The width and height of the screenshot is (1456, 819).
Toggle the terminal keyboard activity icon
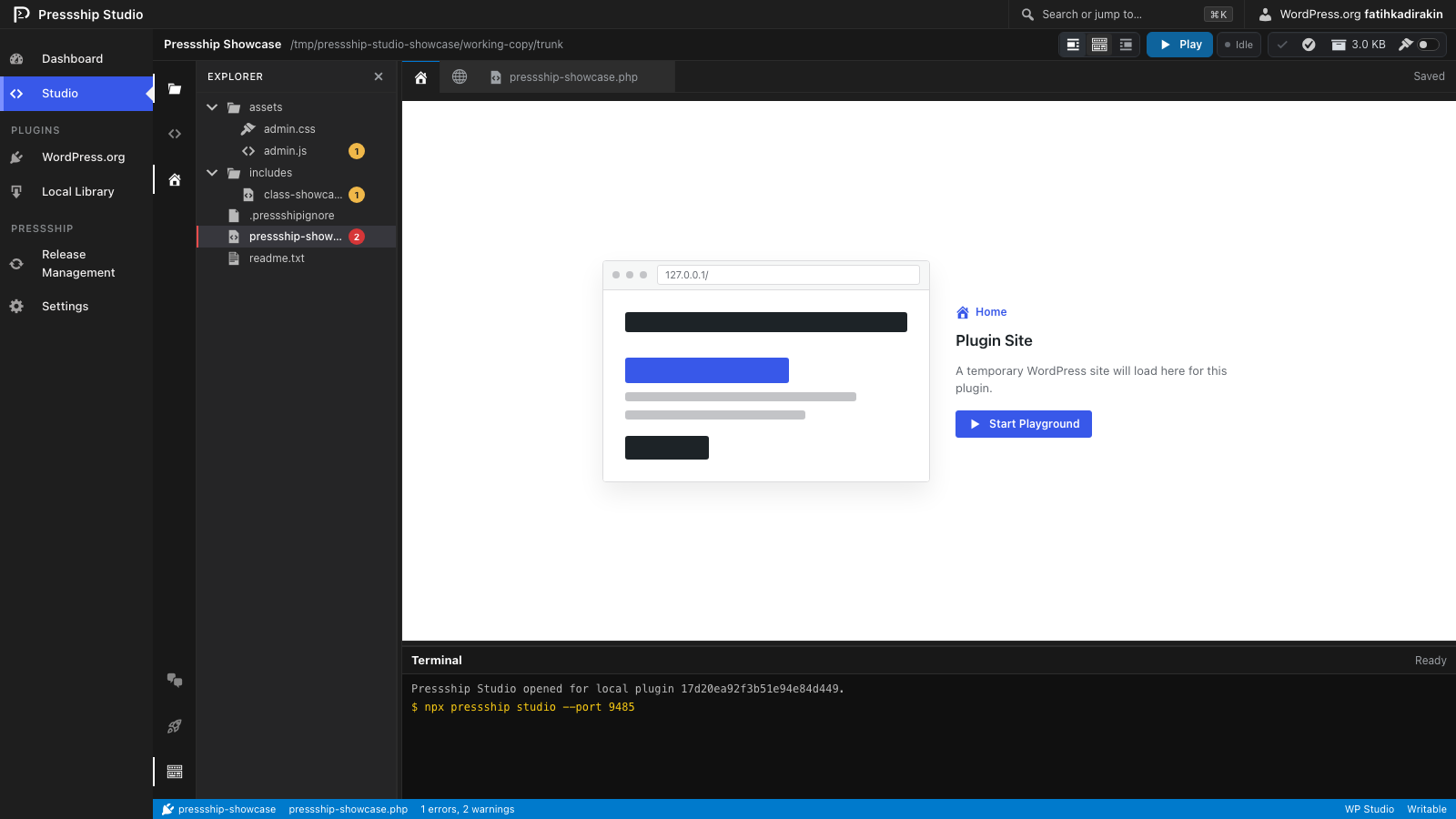point(175,772)
